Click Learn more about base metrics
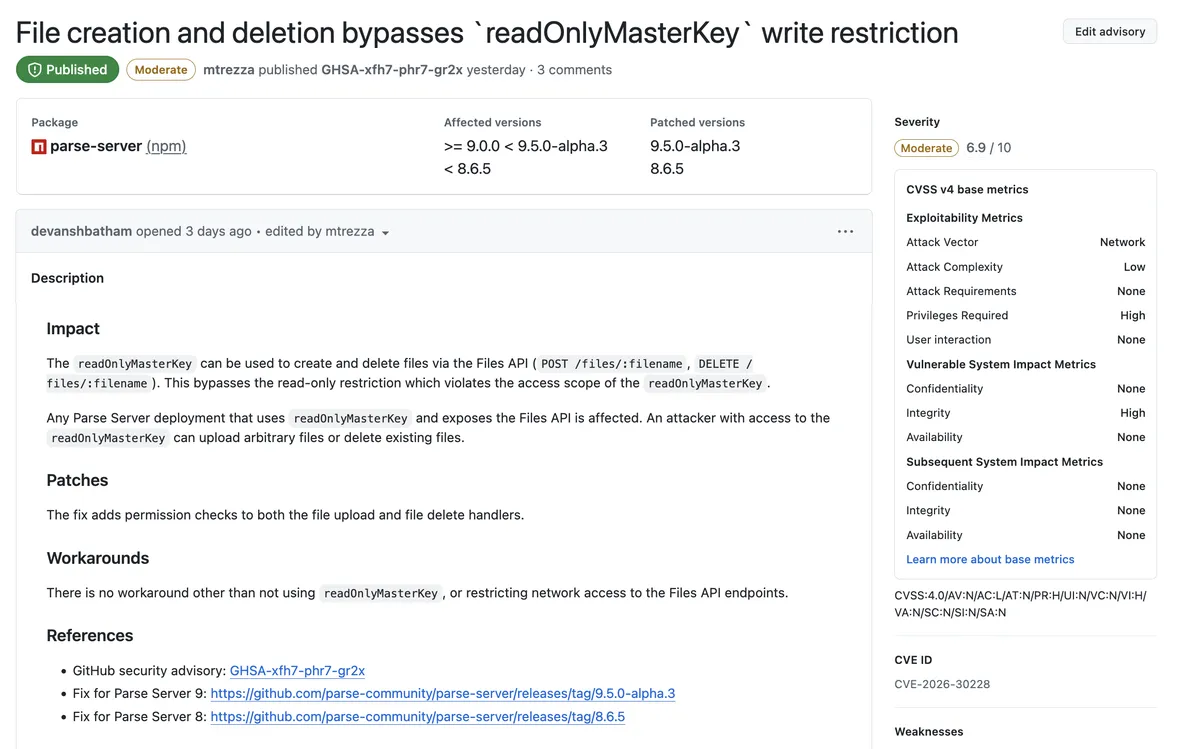Image resolution: width=1200 pixels, height=749 pixels. click(x=990, y=560)
